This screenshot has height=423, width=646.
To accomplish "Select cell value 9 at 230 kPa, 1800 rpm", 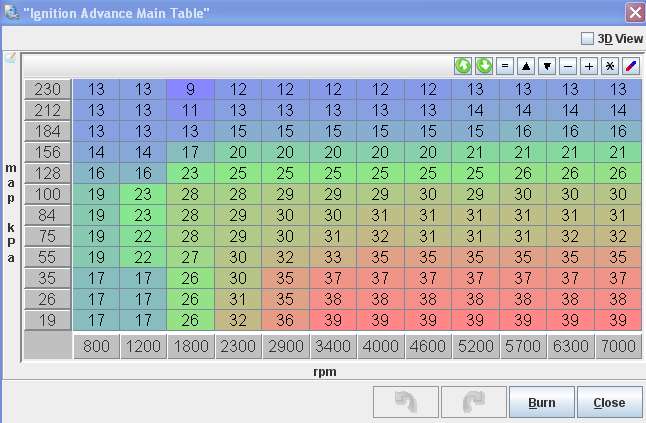I will pos(190,89).
